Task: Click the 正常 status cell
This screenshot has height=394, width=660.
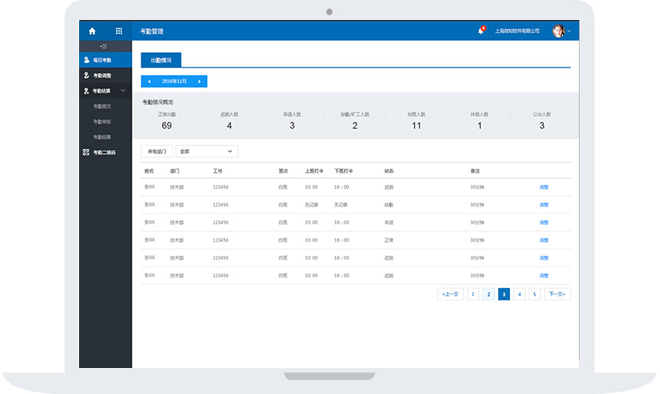Action: [389, 240]
